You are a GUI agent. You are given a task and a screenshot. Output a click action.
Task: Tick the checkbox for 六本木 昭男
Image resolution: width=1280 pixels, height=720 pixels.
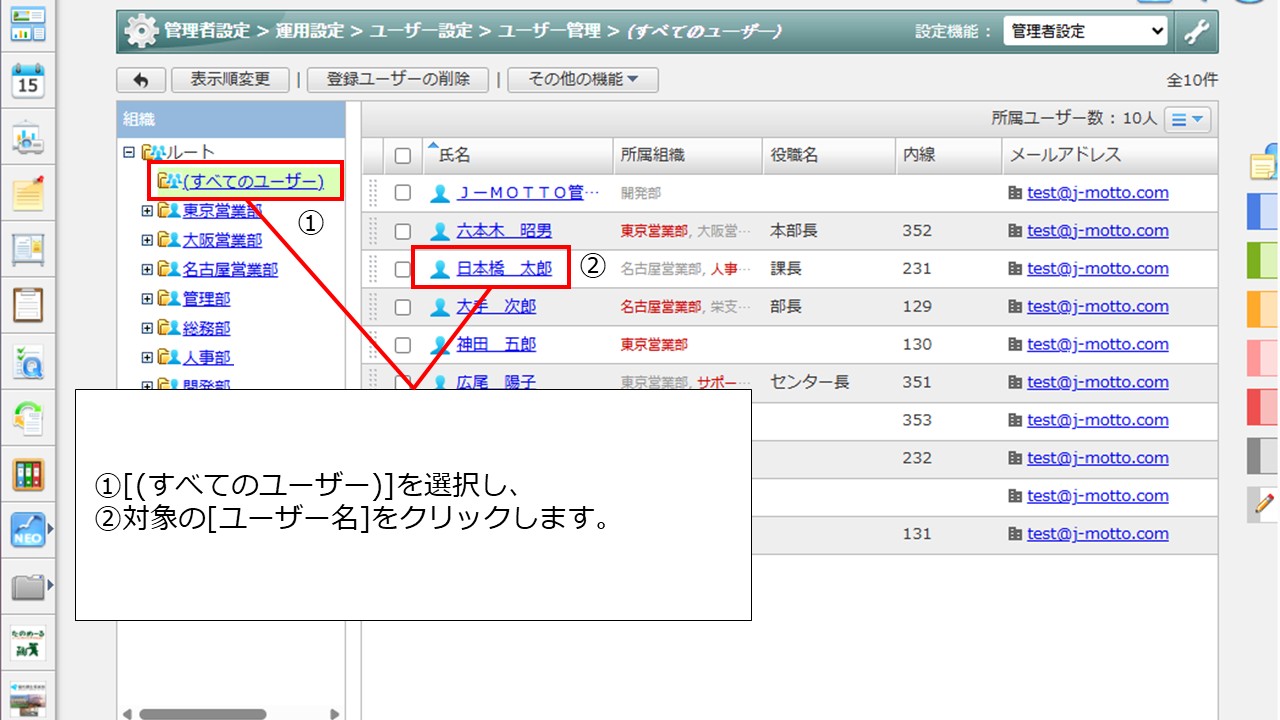coord(402,231)
